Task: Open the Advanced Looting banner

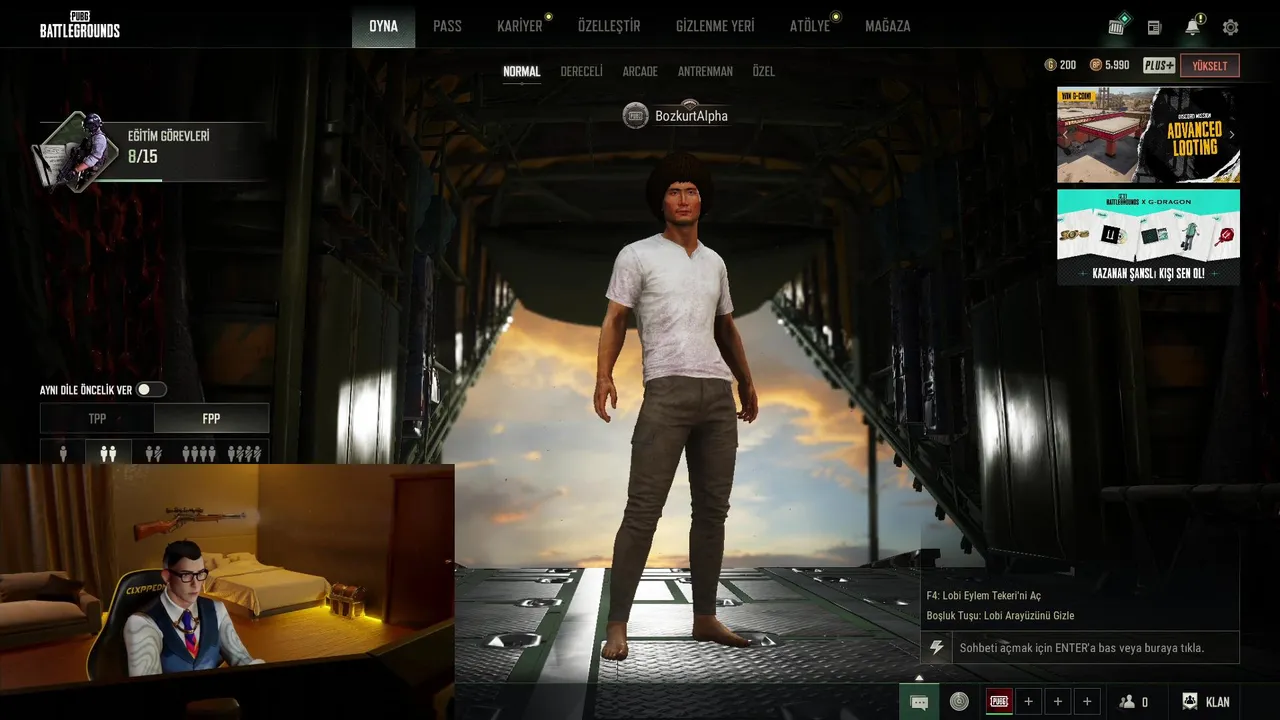Action: [1148, 135]
